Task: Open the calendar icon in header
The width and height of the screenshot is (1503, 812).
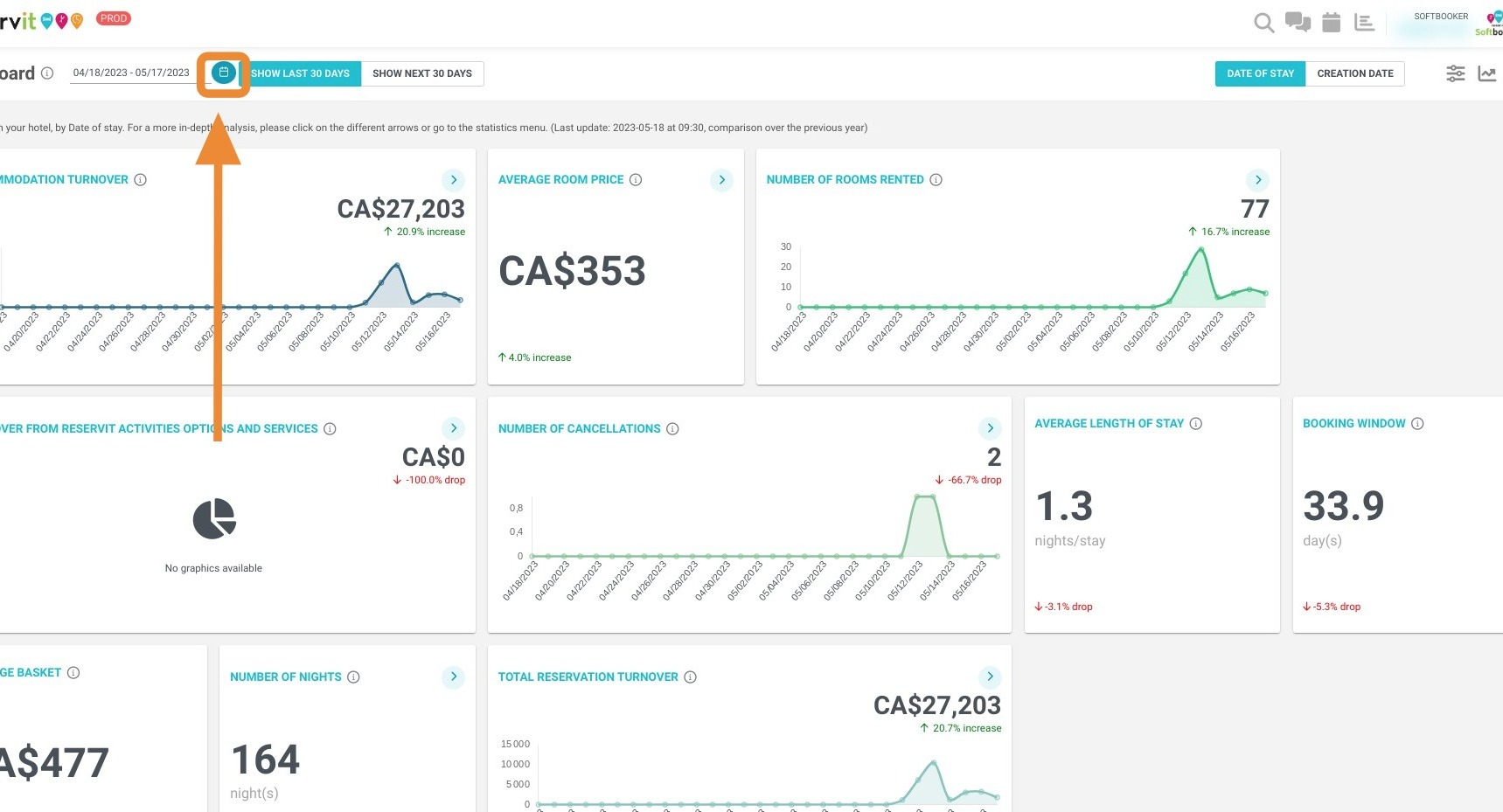Action: 1331,22
